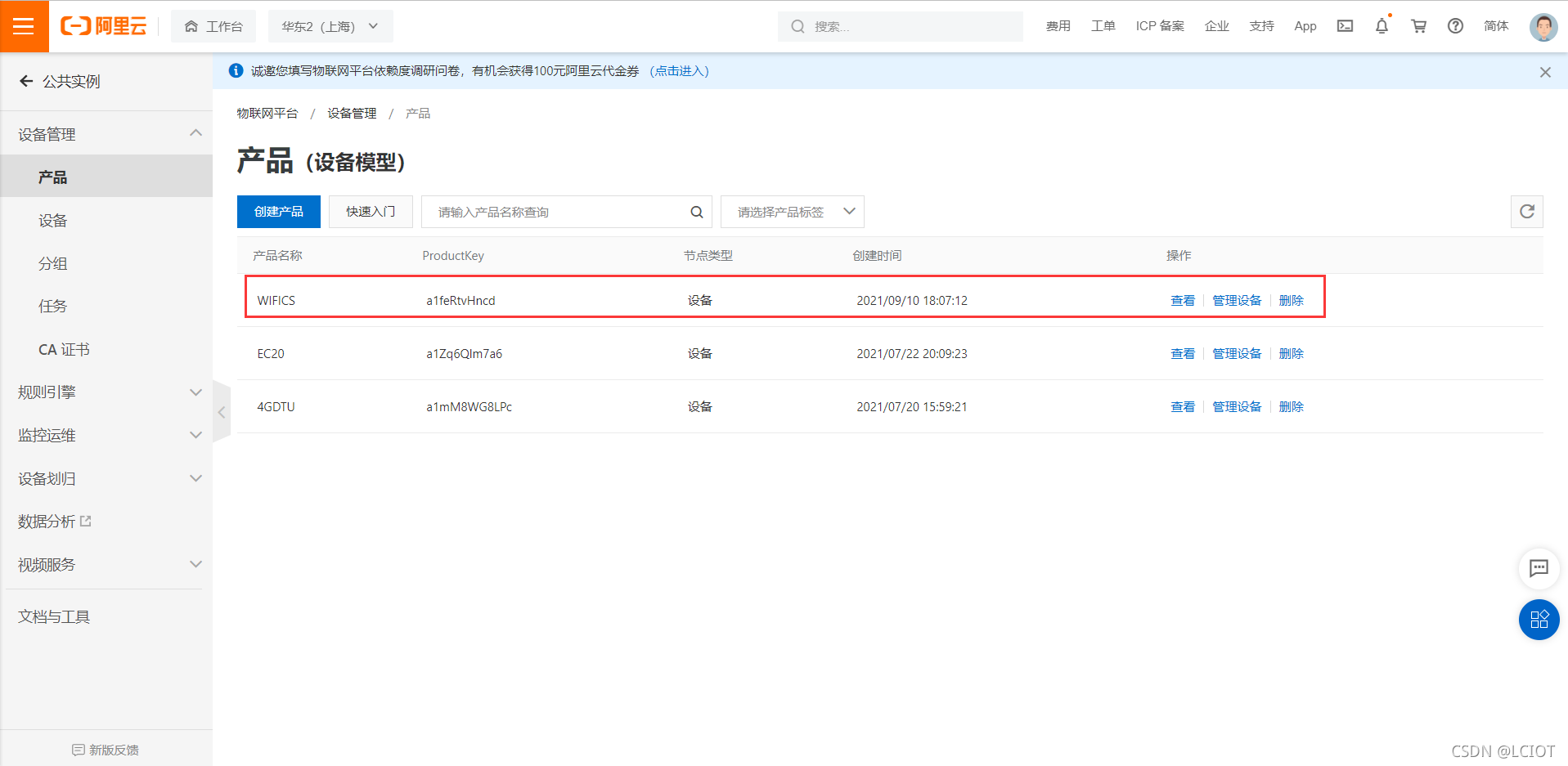Click ProductKey a1mM8WG8LPc
The height and width of the screenshot is (766, 1568).
[x=469, y=406]
